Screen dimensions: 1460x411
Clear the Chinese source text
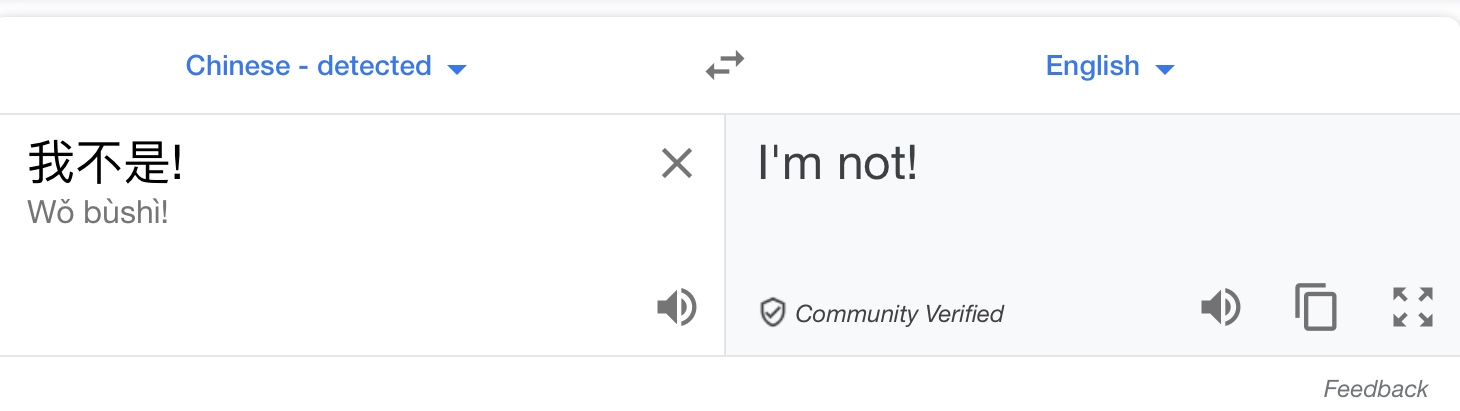677,163
